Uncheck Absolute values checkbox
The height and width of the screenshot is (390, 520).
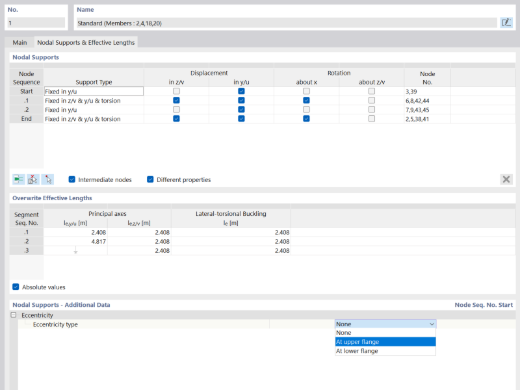pos(16,287)
